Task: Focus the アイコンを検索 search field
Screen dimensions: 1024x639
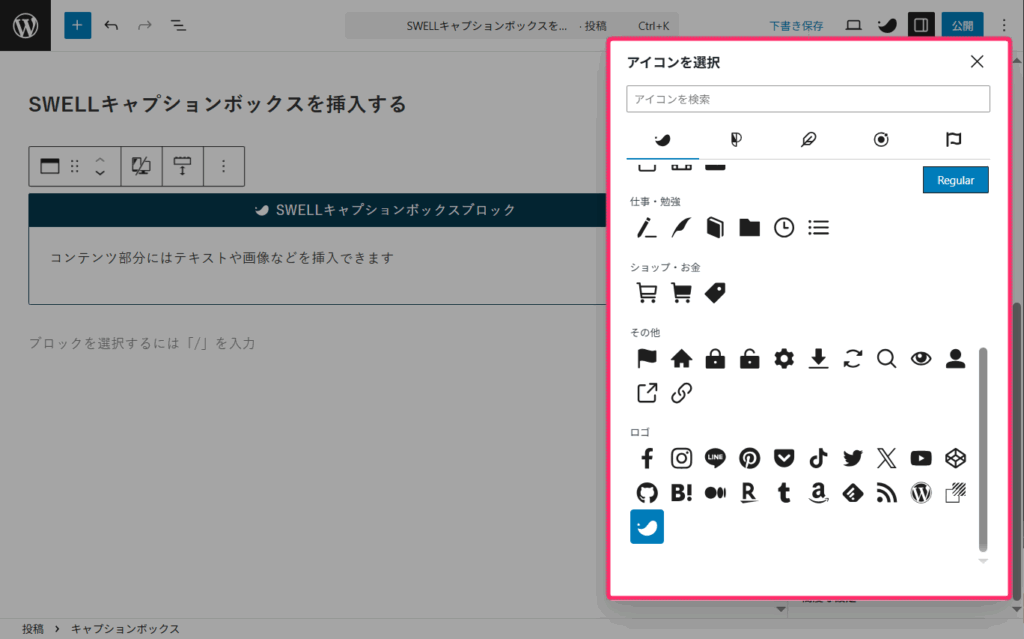Action: click(808, 99)
